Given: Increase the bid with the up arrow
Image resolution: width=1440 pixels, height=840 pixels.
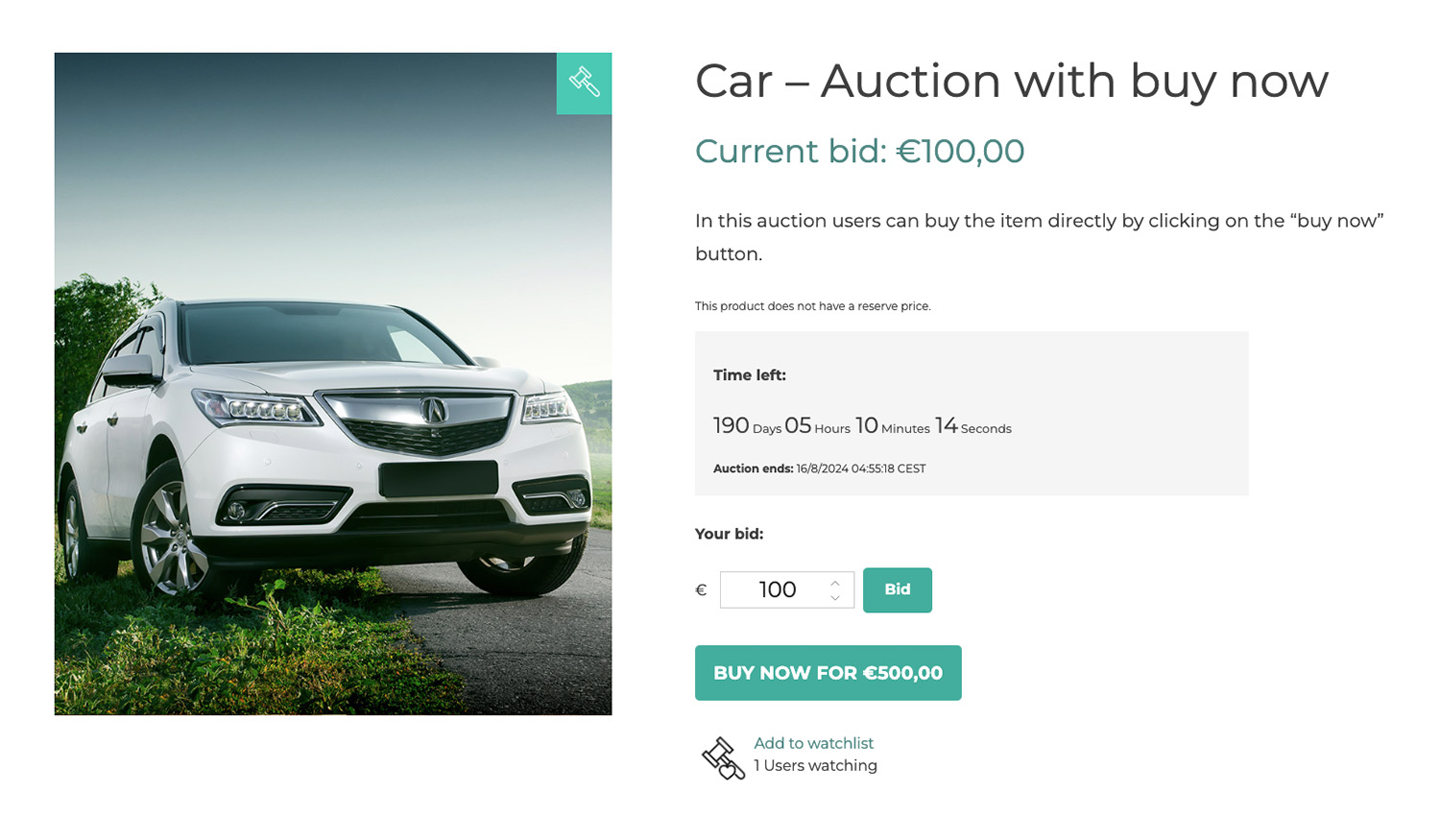Looking at the screenshot, I should coord(835,583).
